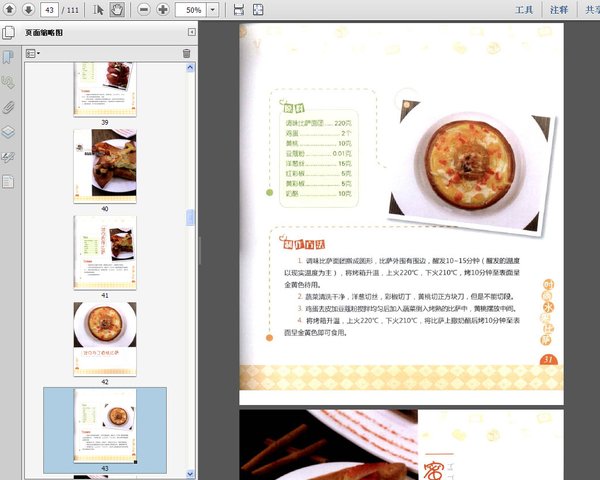Open the 工具 tools pane

click(x=524, y=10)
